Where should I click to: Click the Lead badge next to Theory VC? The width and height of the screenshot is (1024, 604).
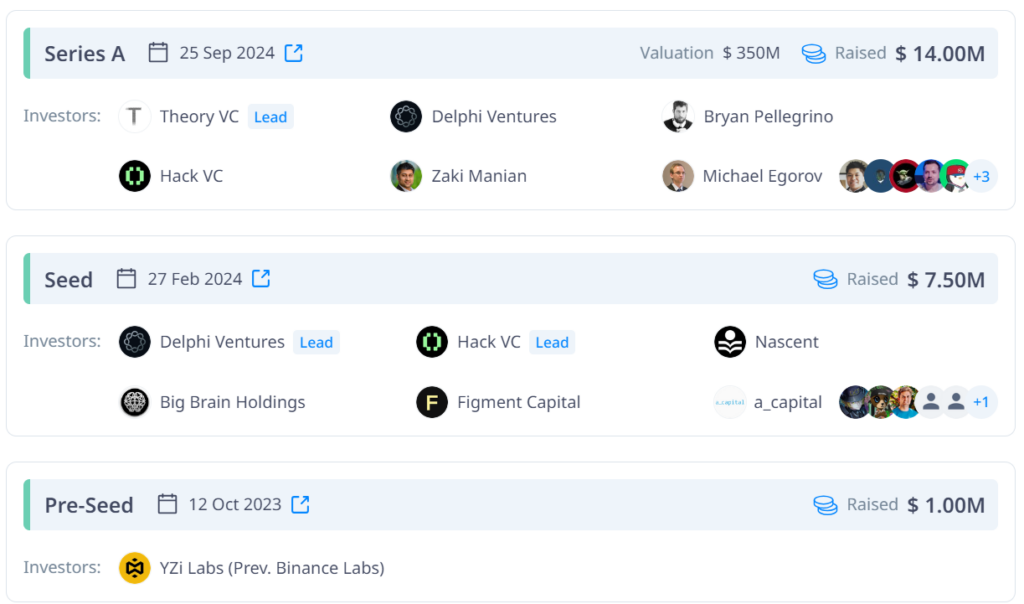pos(270,117)
